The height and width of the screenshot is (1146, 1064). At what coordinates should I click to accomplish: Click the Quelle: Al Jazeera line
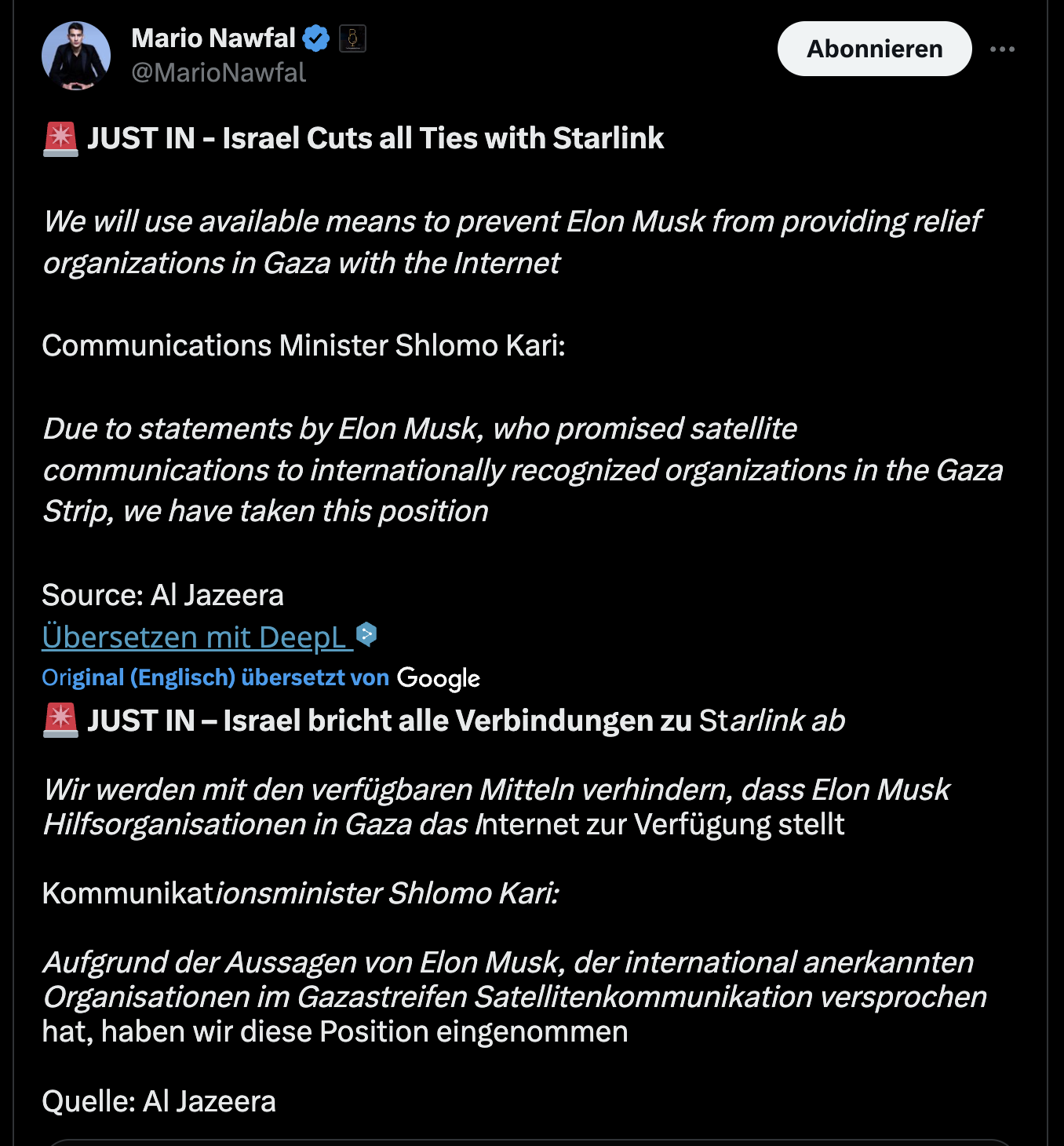point(159,1101)
